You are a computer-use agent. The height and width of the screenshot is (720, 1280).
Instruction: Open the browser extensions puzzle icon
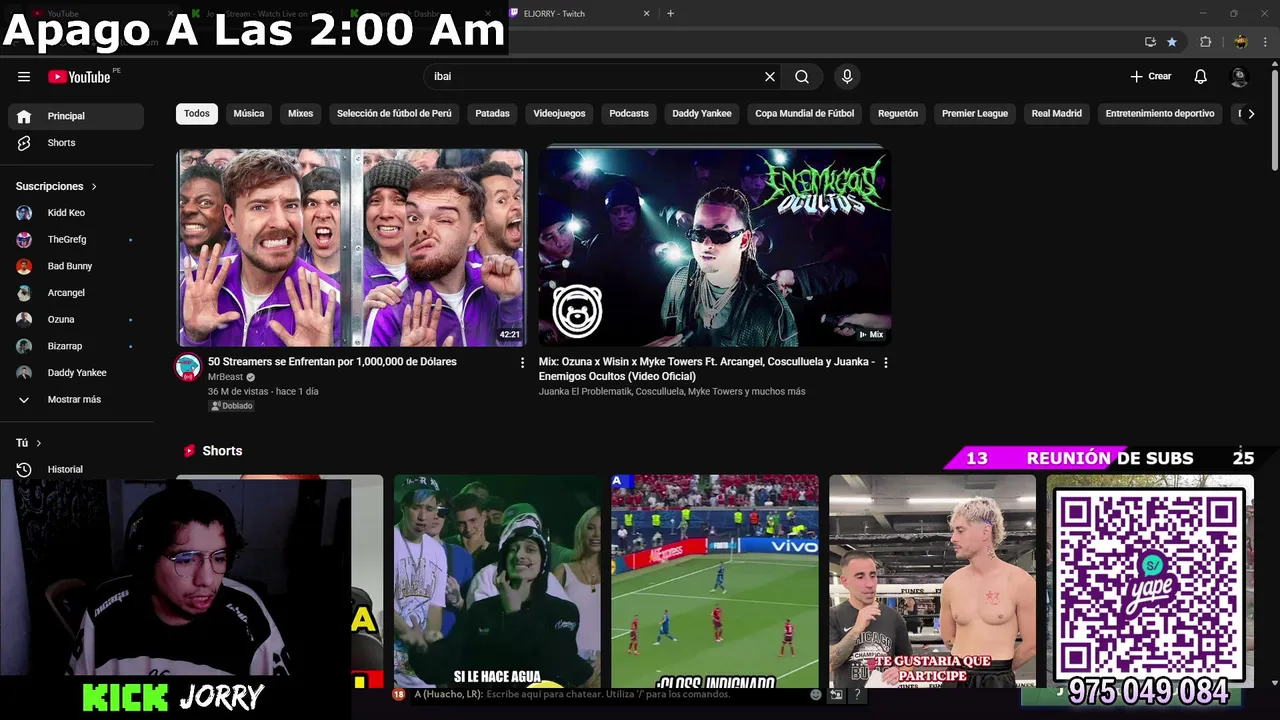(x=1206, y=42)
